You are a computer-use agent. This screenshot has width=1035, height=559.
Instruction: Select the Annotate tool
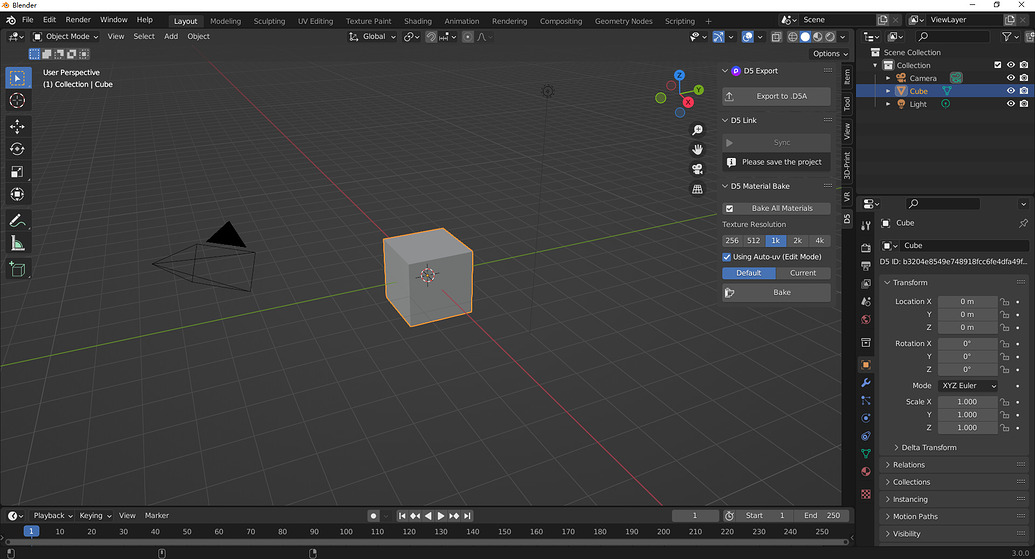[17, 220]
